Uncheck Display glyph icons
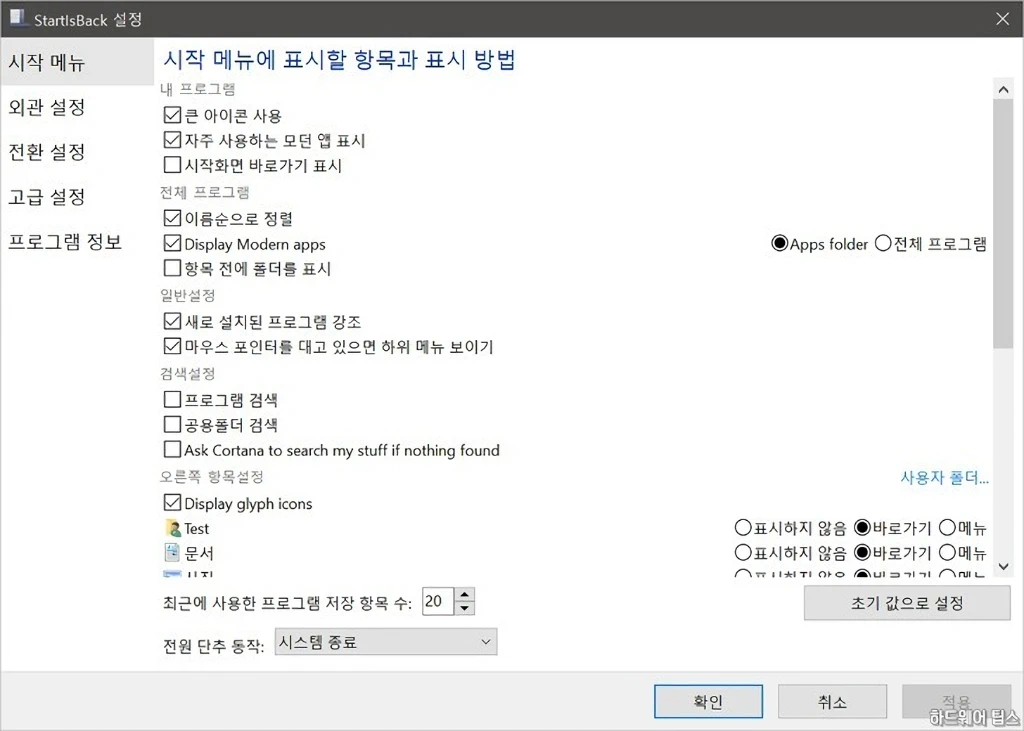1024x731 pixels. coord(172,503)
